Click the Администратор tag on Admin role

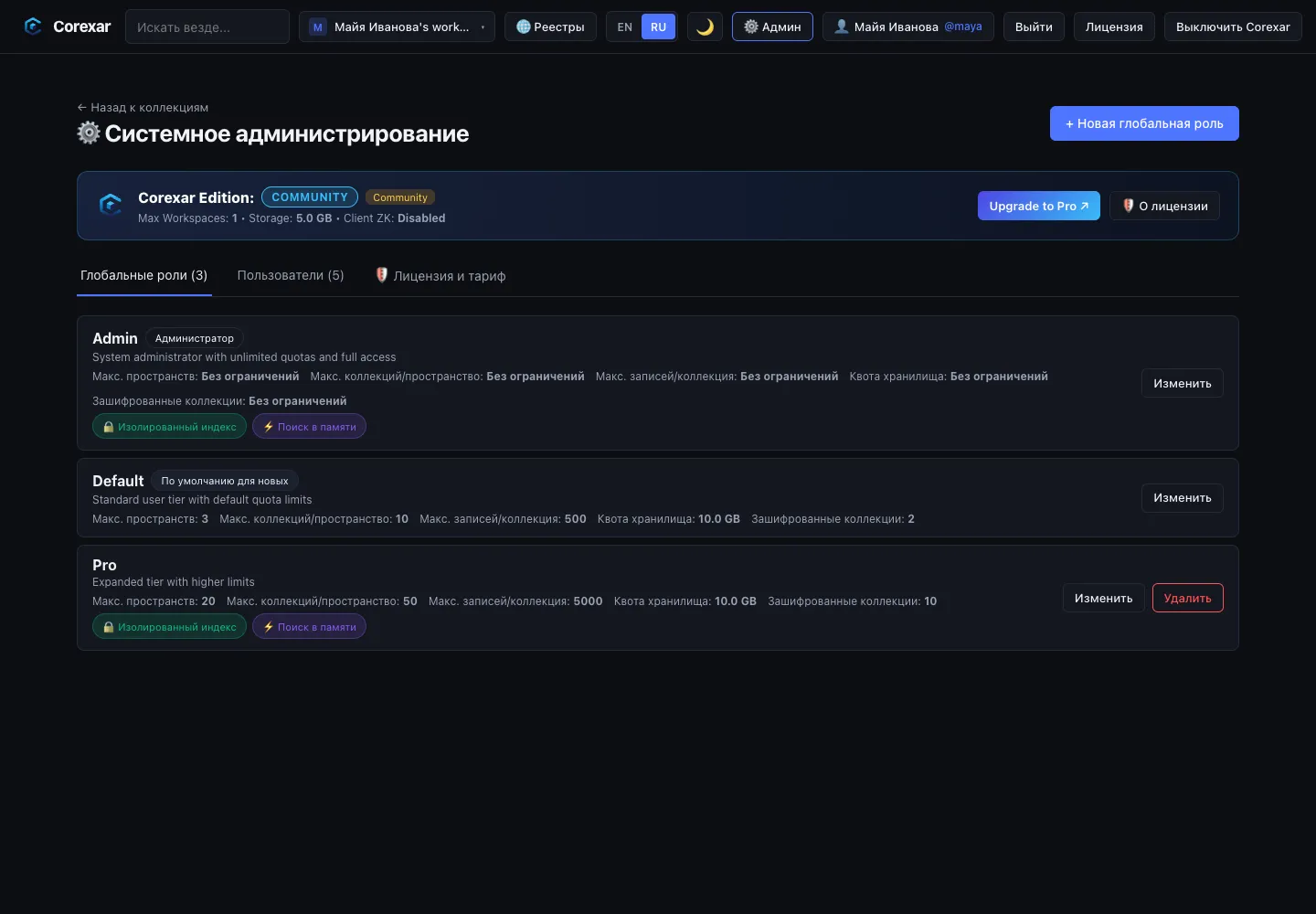point(195,338)
